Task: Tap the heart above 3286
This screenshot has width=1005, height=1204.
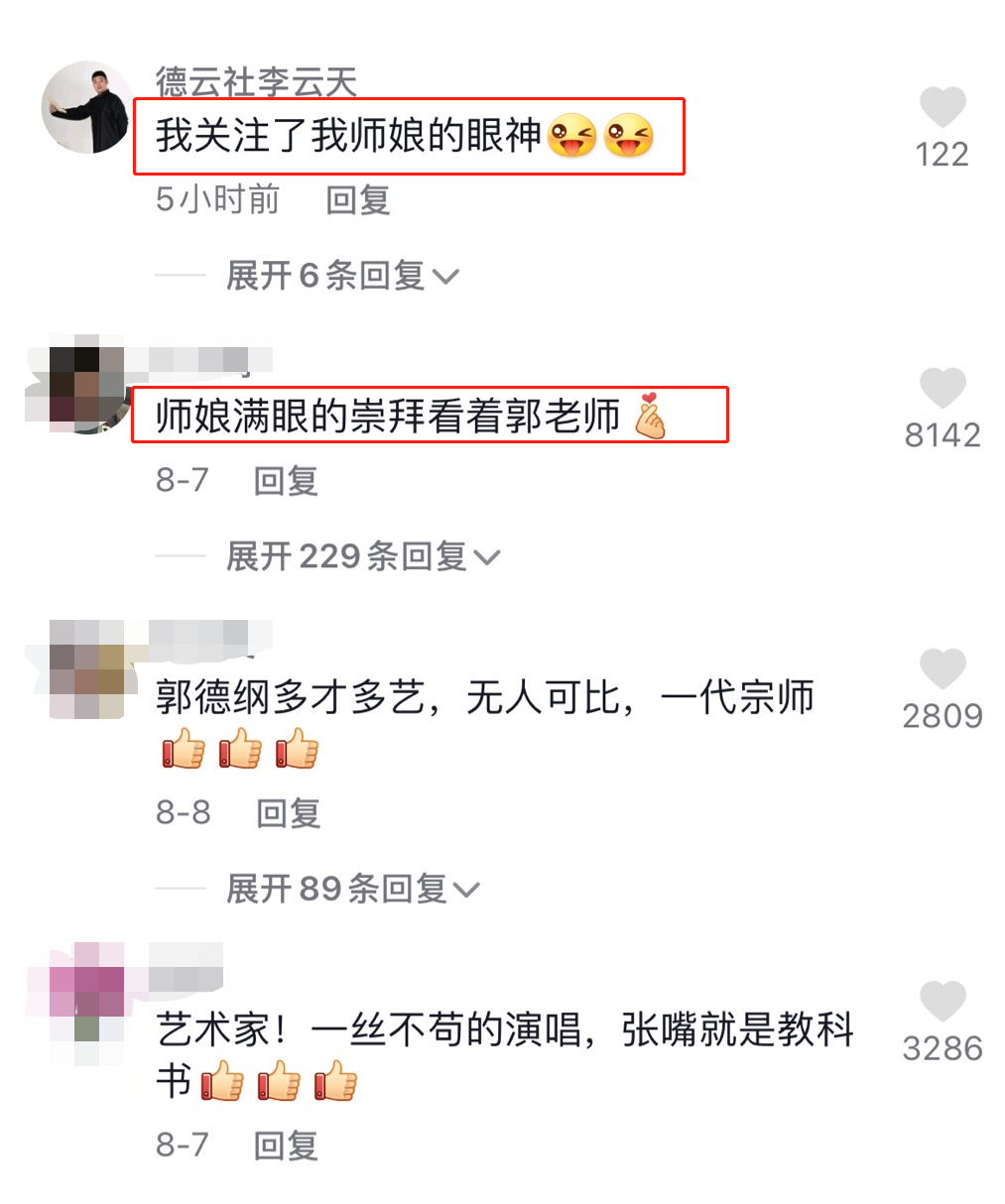Action: (942, 1002)
